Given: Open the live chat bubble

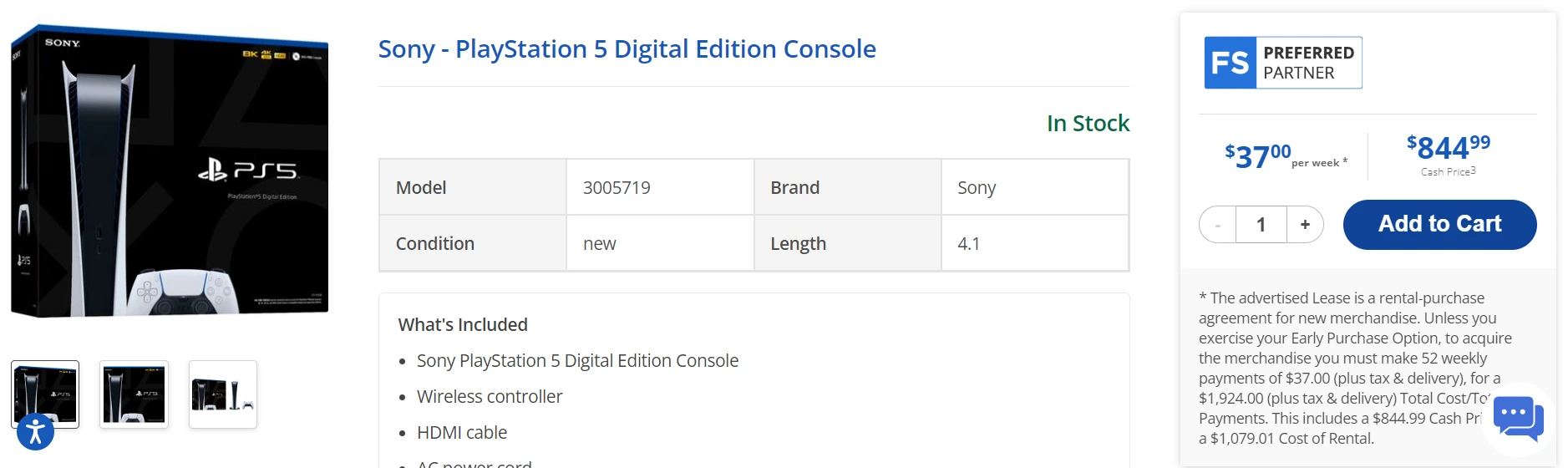Looking at the screenshot, I should (1518, 416).
